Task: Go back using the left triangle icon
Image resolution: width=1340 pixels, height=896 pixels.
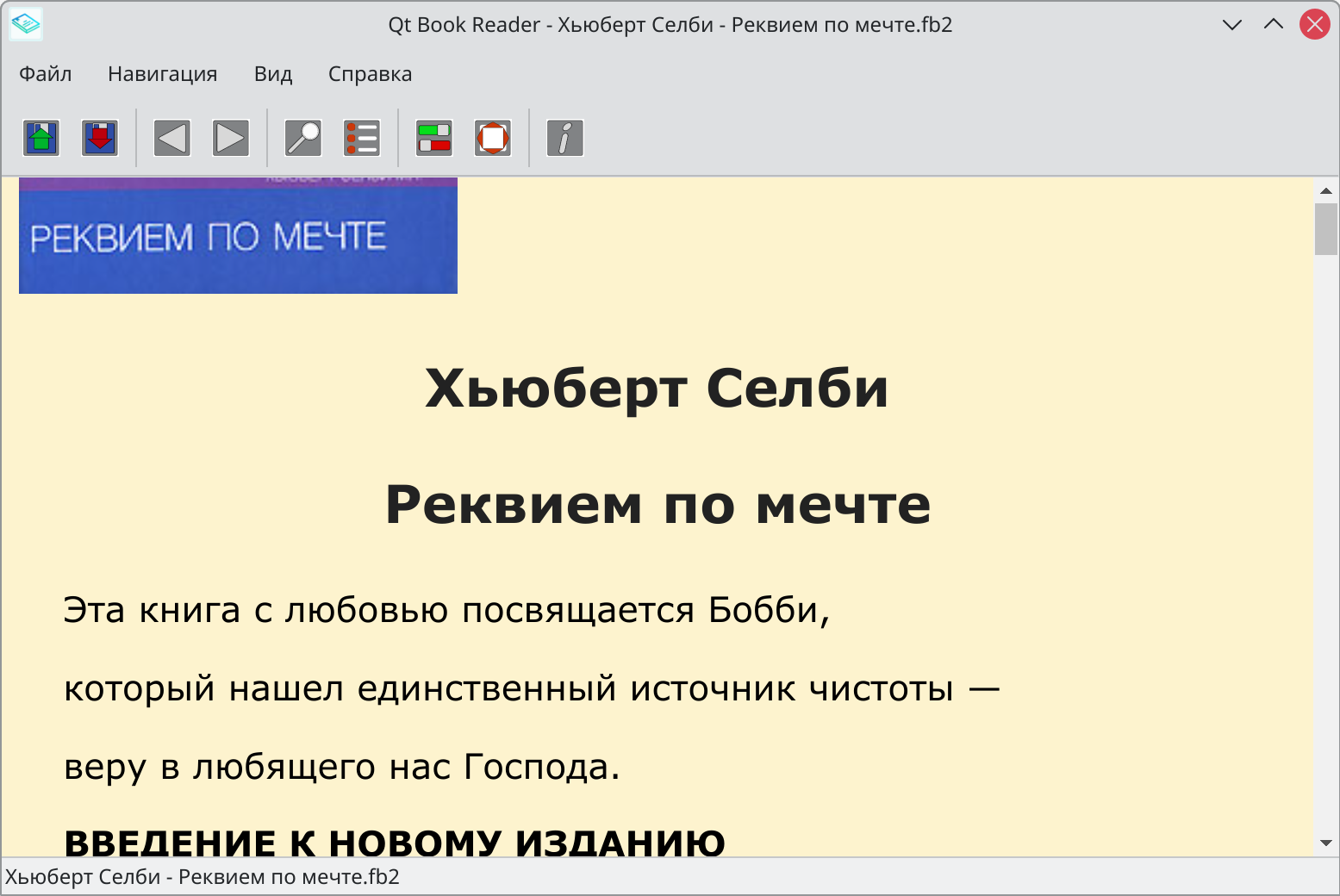Action: (x=172, y=138)
